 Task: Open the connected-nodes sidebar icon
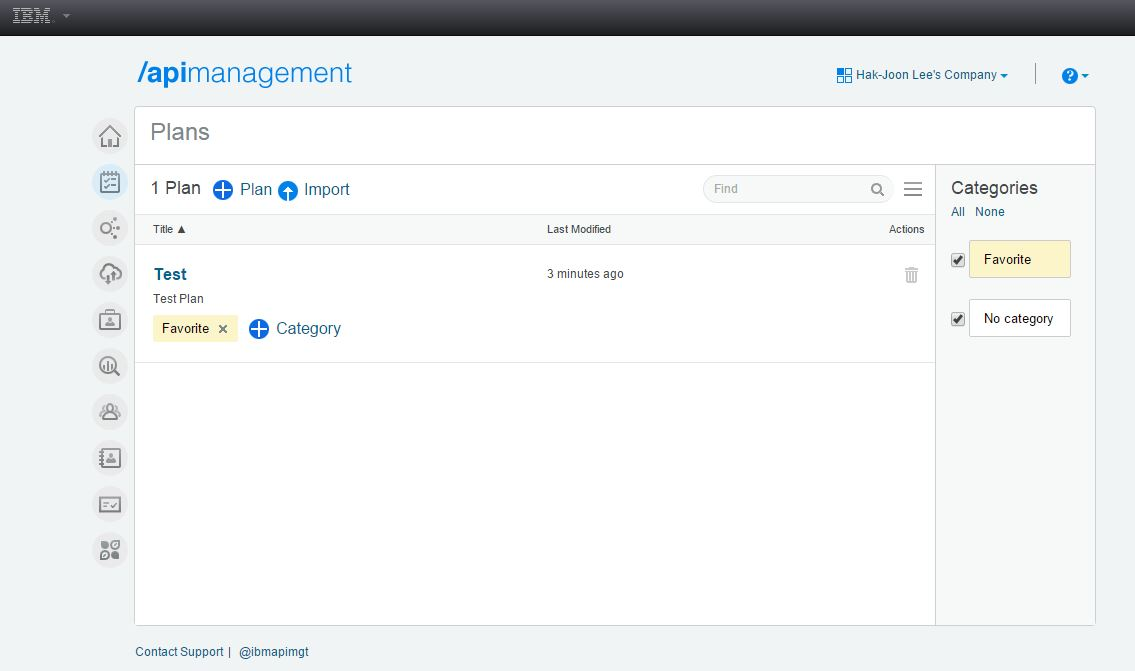point(110,228)
